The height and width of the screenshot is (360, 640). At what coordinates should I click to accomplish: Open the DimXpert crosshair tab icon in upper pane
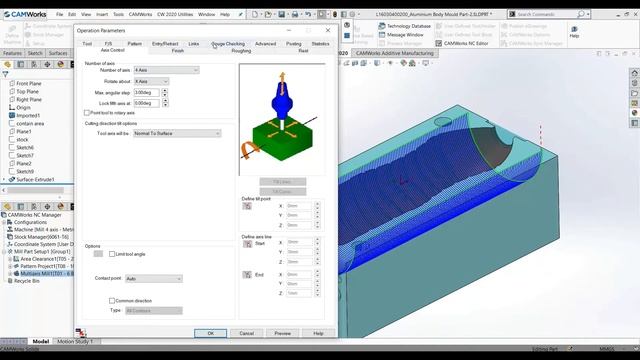(x=47, y=64)
